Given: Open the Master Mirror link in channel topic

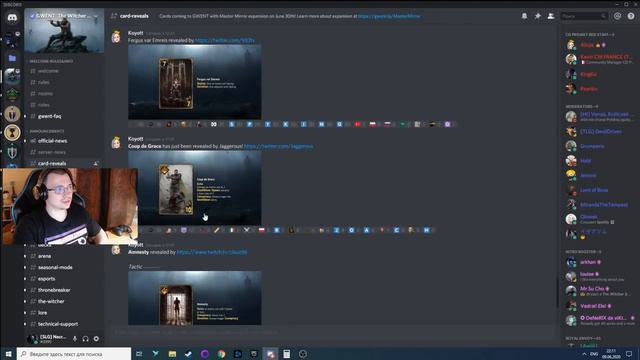Looking at the screenshot, I should tap(389, 16).
